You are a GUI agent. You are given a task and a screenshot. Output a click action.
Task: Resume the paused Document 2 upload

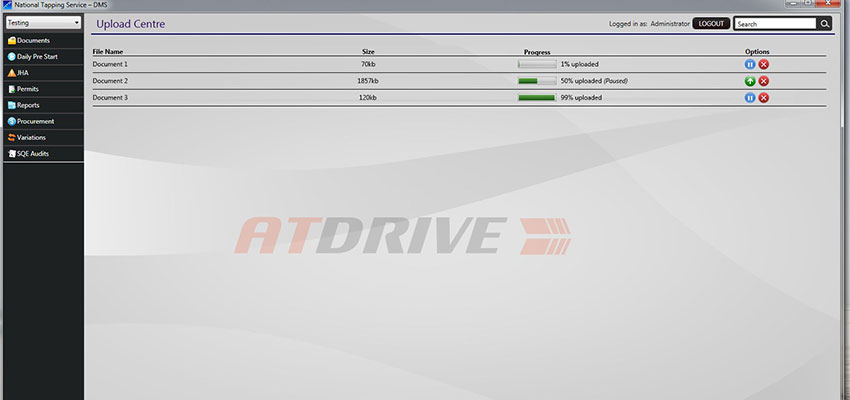750,81
